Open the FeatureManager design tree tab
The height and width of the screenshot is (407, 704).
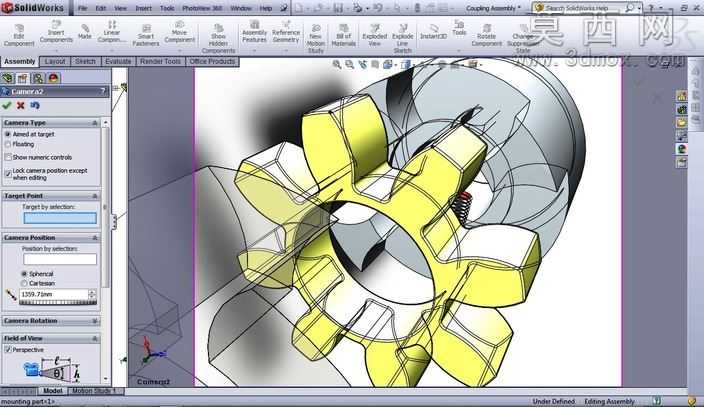pos(8,78)
